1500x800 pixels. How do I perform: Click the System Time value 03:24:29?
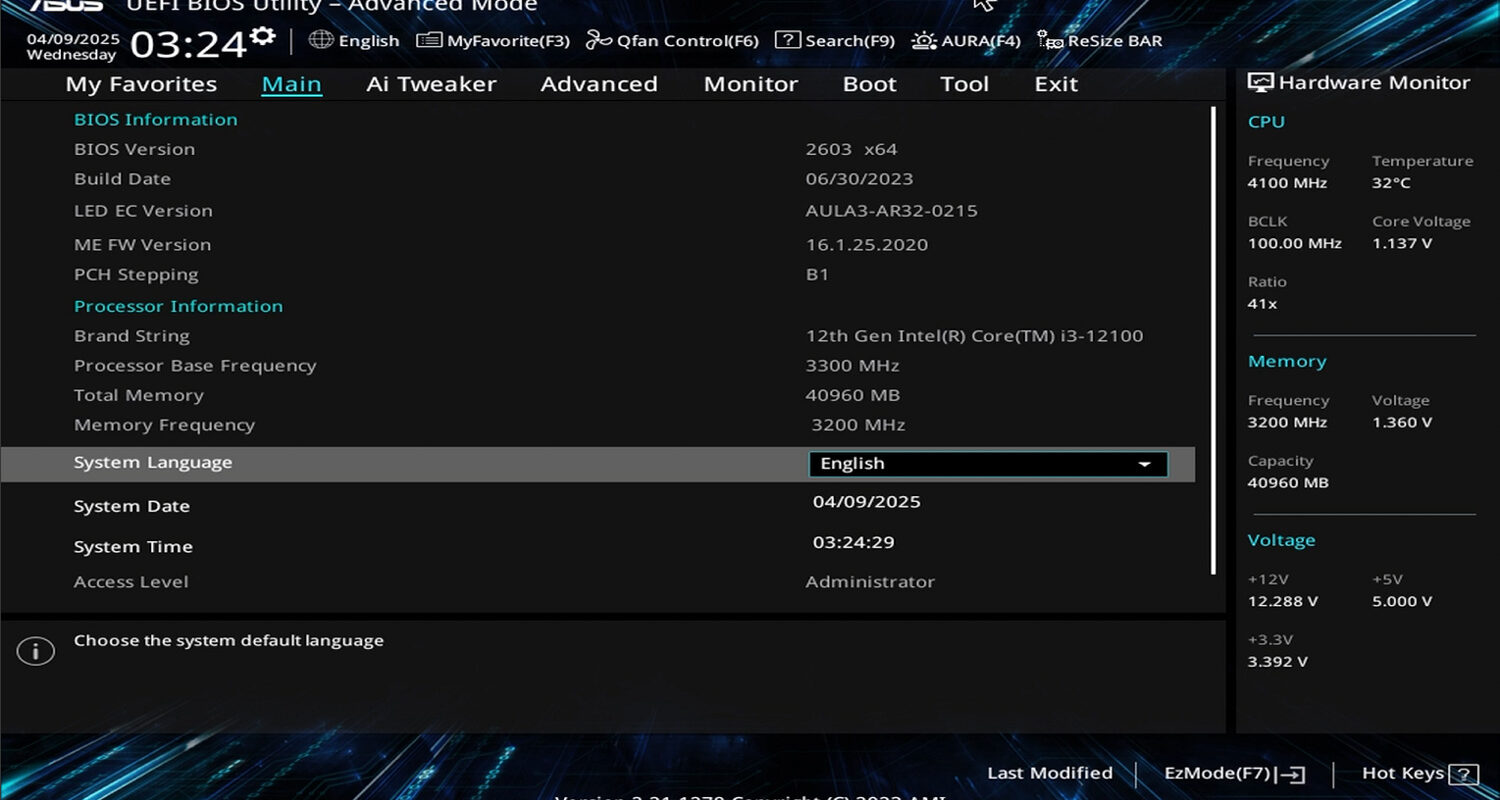click(x=853, y=542)
